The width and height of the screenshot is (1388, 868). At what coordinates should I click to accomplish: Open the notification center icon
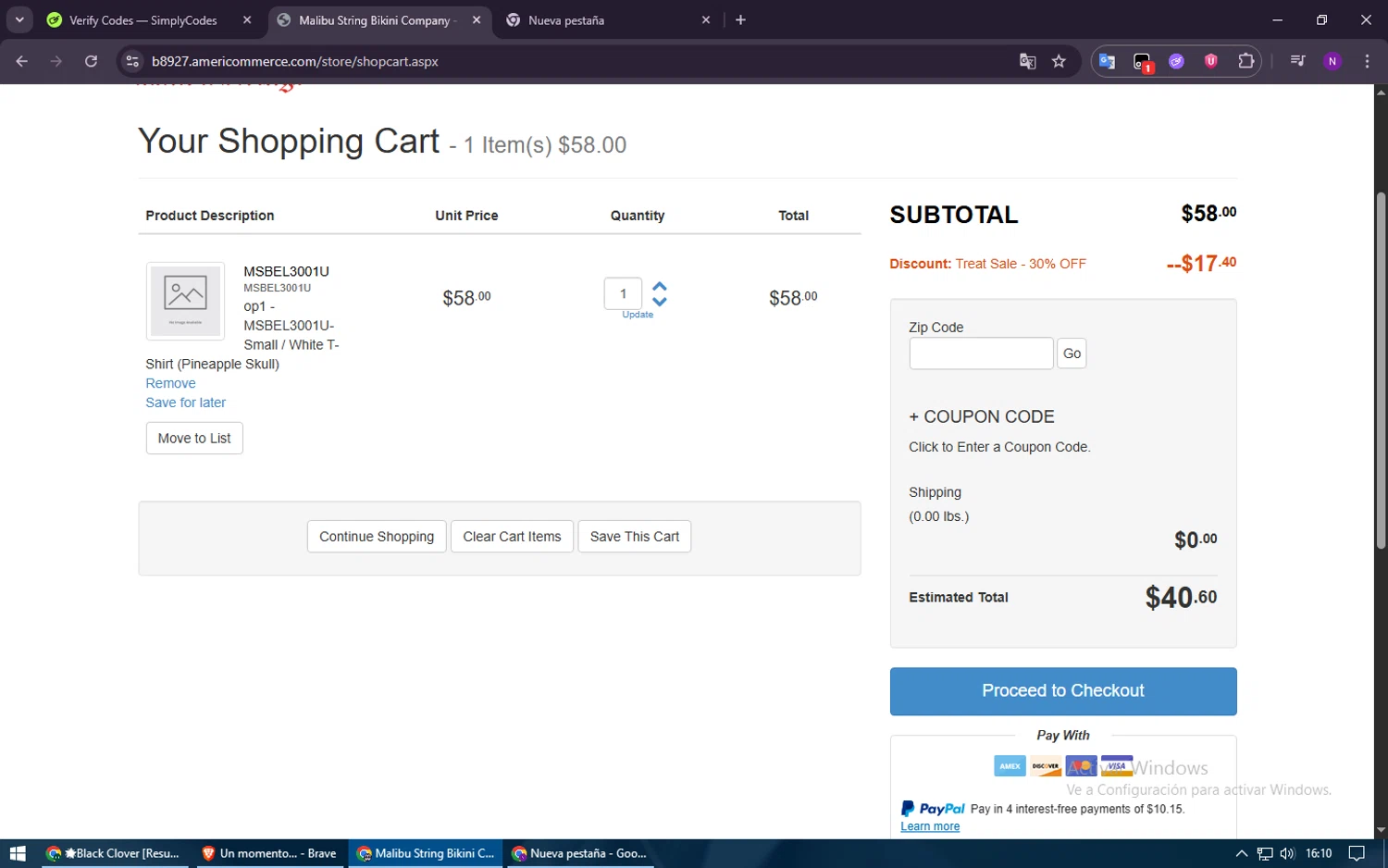(1357, 853)
